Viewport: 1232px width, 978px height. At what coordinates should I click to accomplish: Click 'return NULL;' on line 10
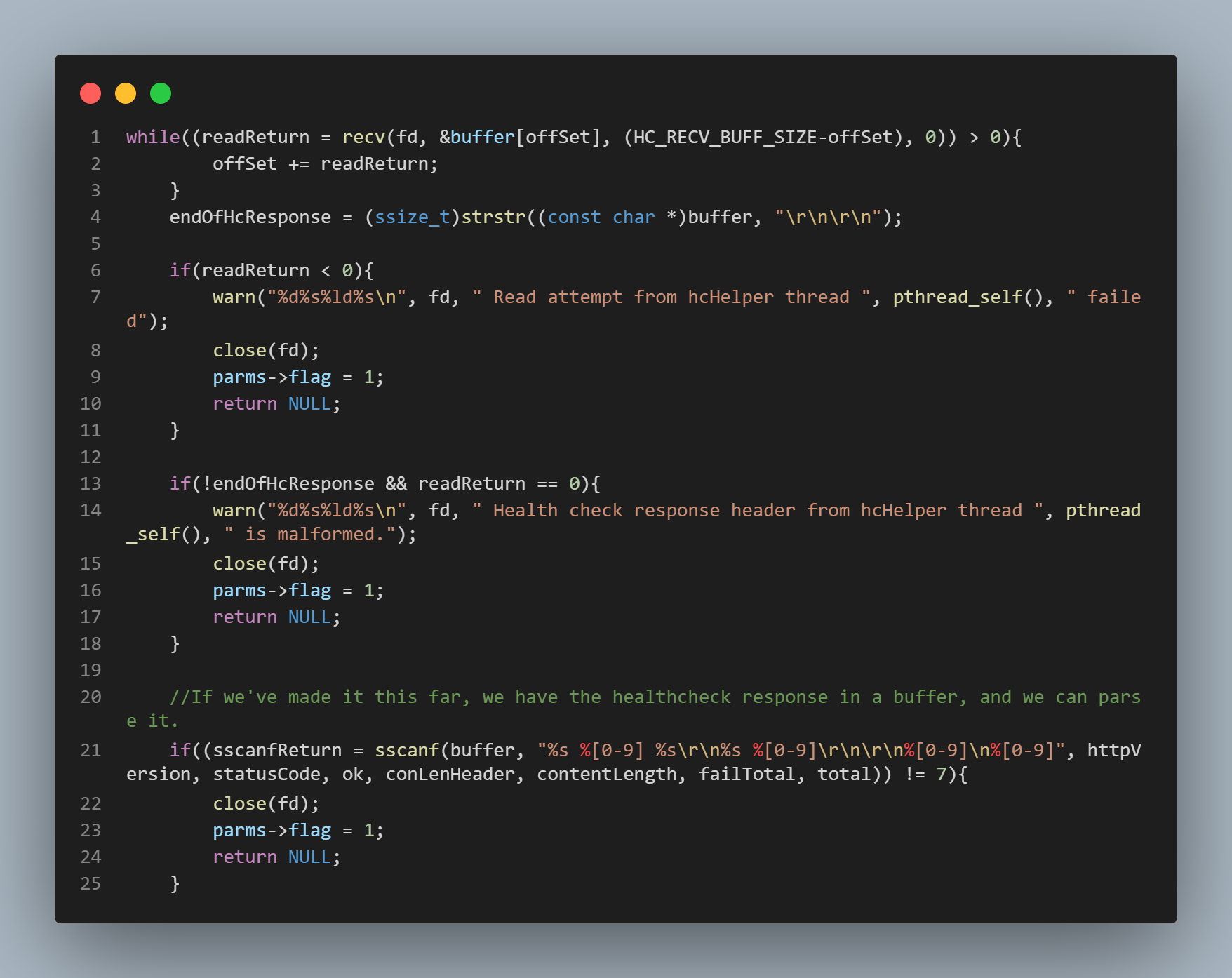pos(277,403)
